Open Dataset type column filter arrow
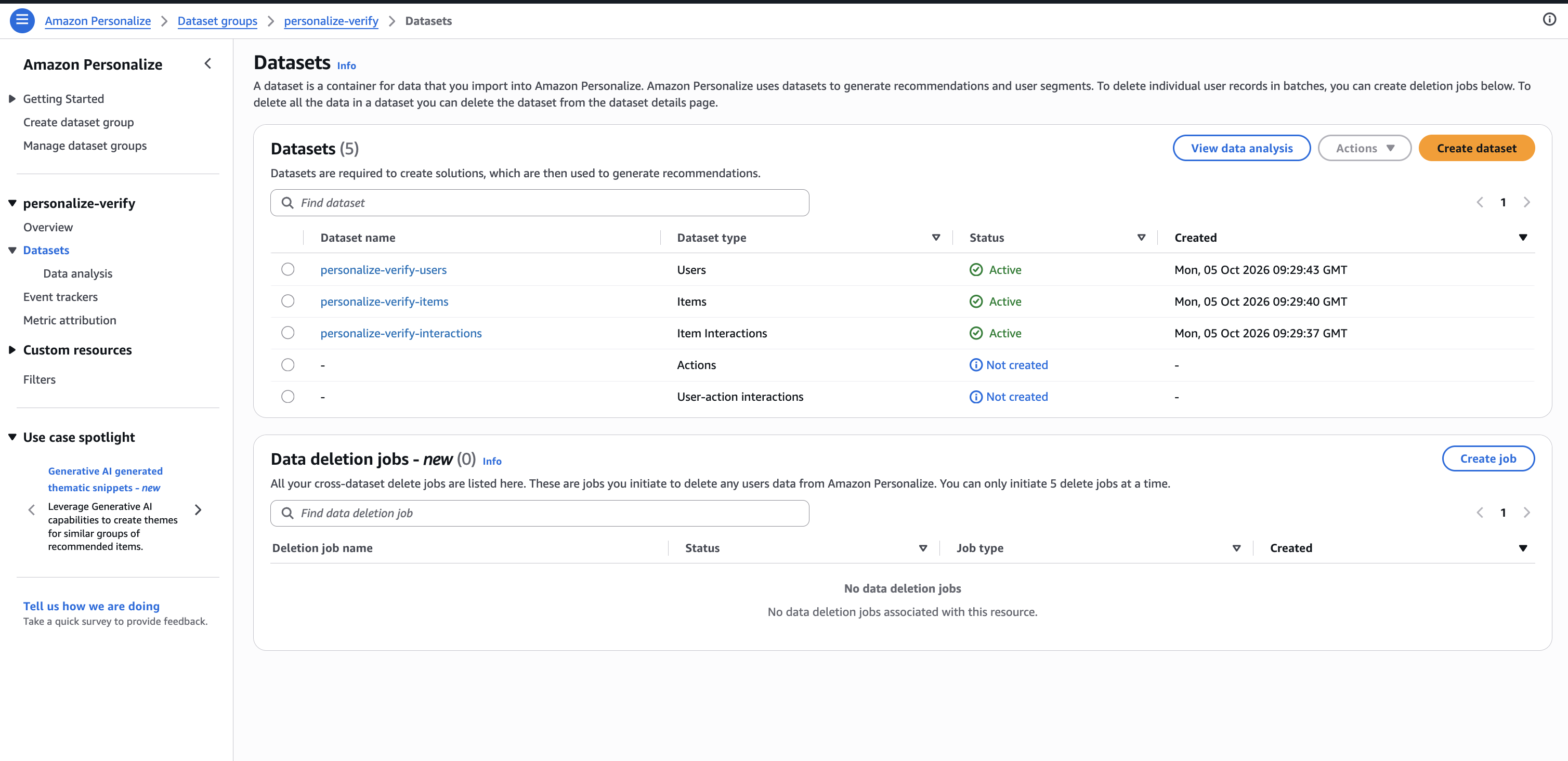The image size is (1568, 761). coord(936,238)
